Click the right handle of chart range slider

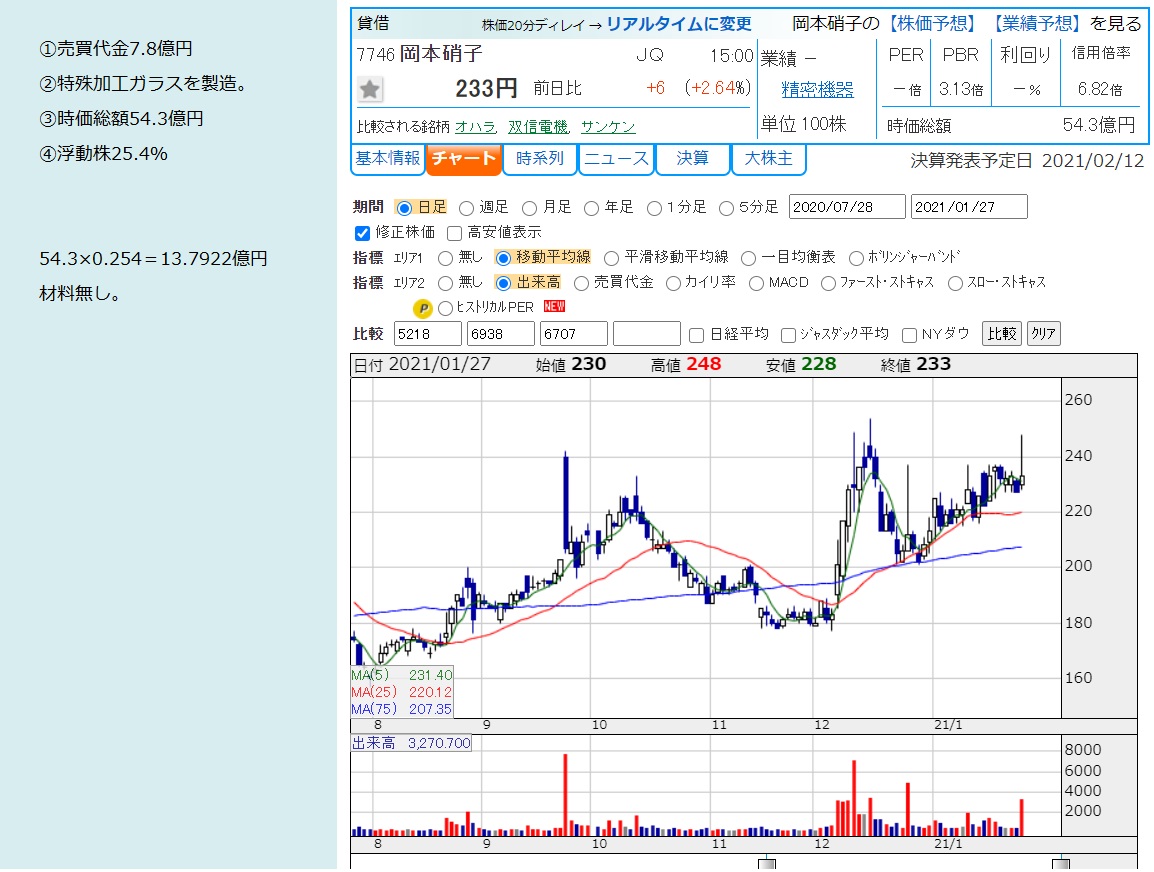click(1061, 864)
